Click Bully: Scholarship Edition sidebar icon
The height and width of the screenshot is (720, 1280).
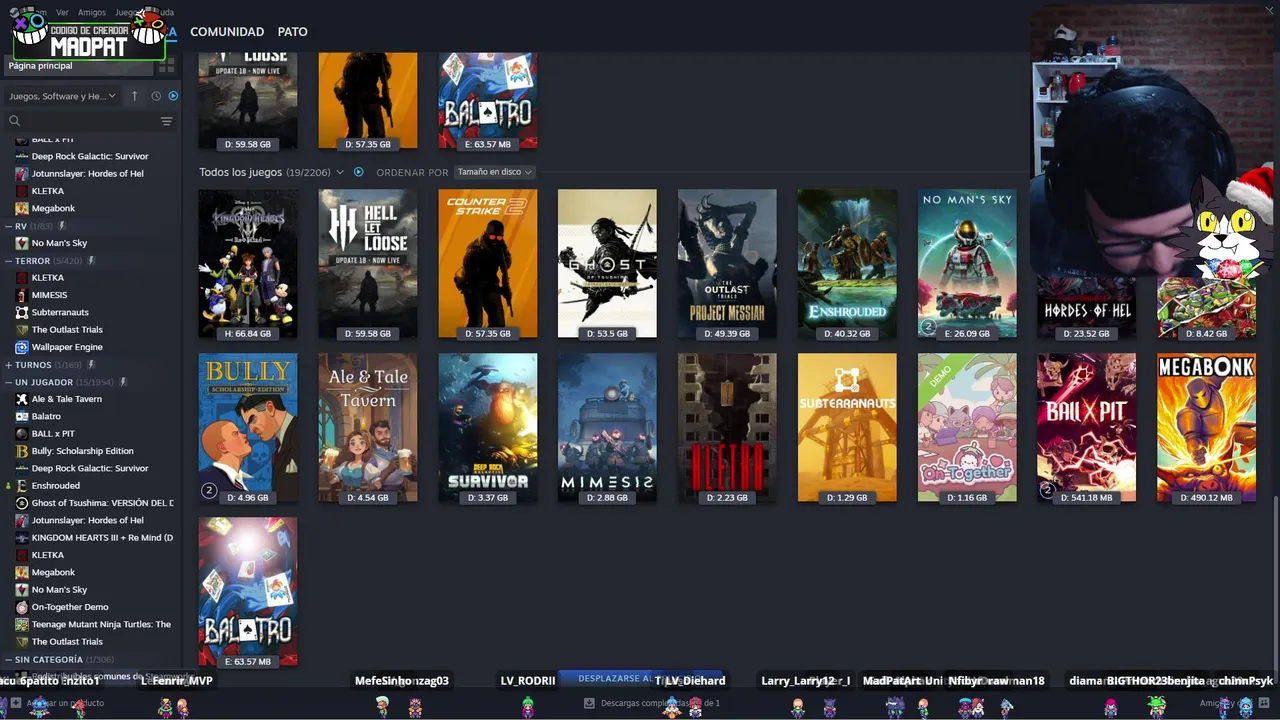tap(22, 451)
